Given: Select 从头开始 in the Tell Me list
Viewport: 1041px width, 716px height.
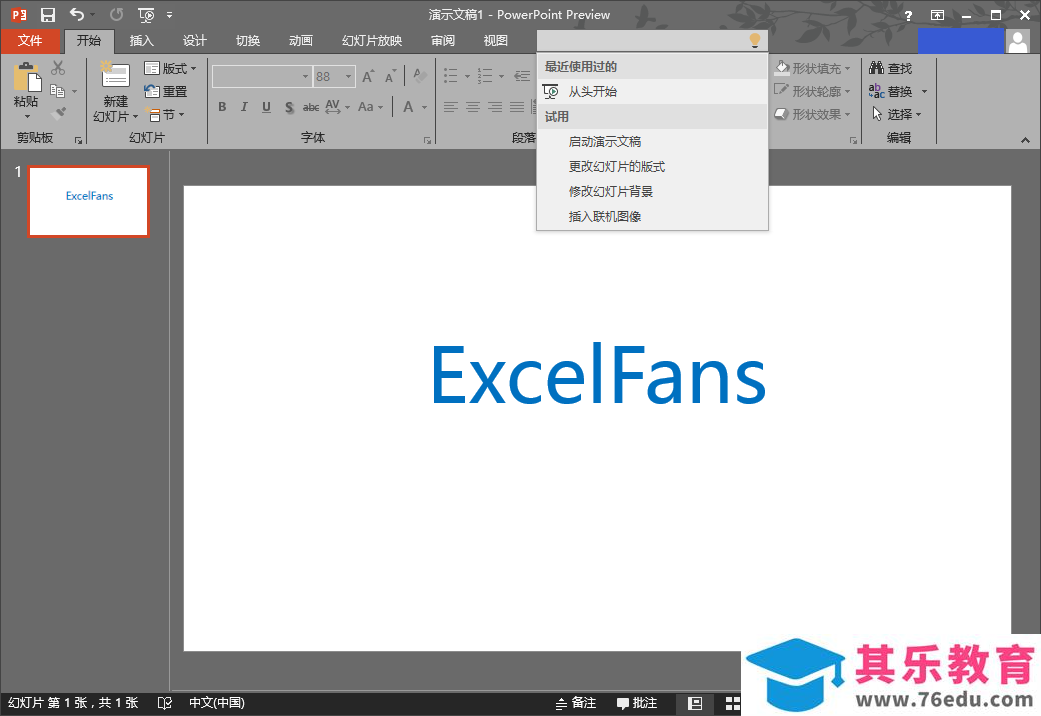Looking at the screenshot, I should pos(653,92).
